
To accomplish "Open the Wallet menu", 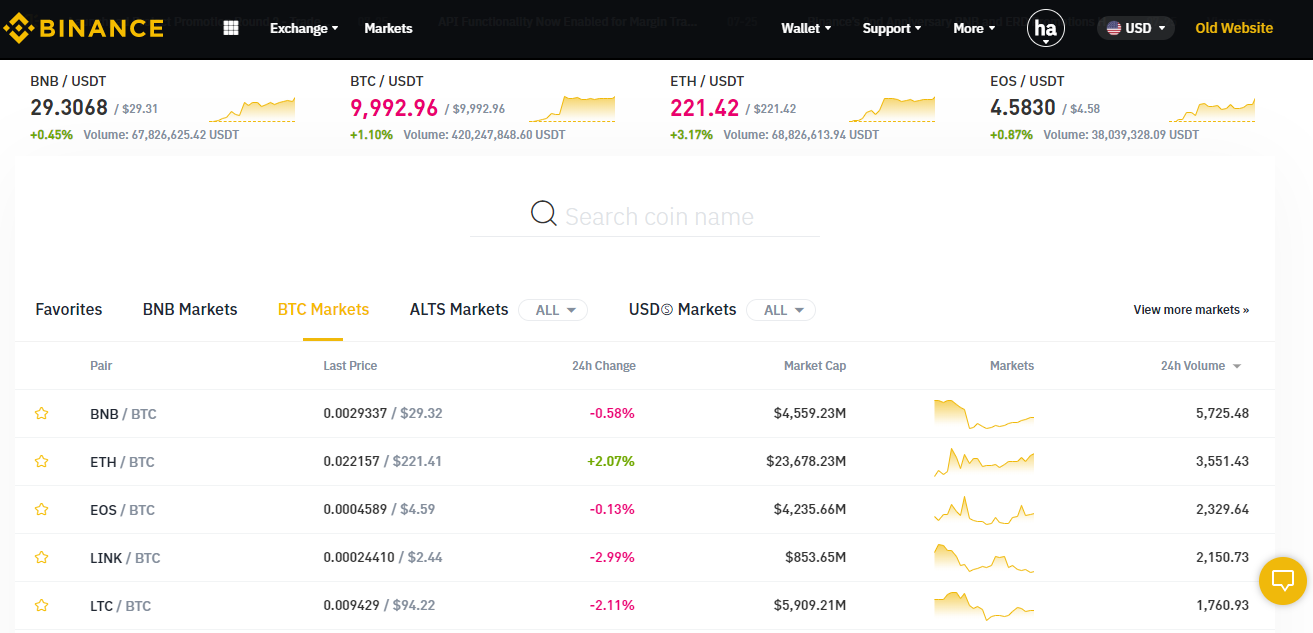I will 805,28.
